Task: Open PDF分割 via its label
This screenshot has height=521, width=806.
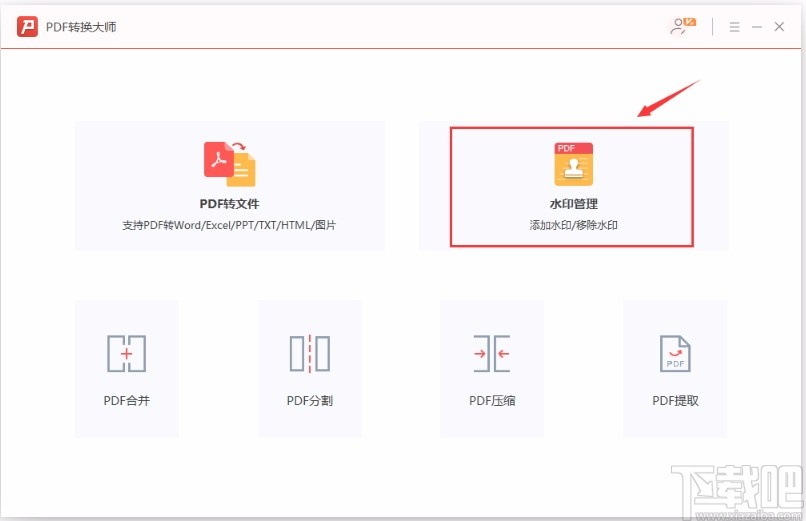Action: [309, 401]
